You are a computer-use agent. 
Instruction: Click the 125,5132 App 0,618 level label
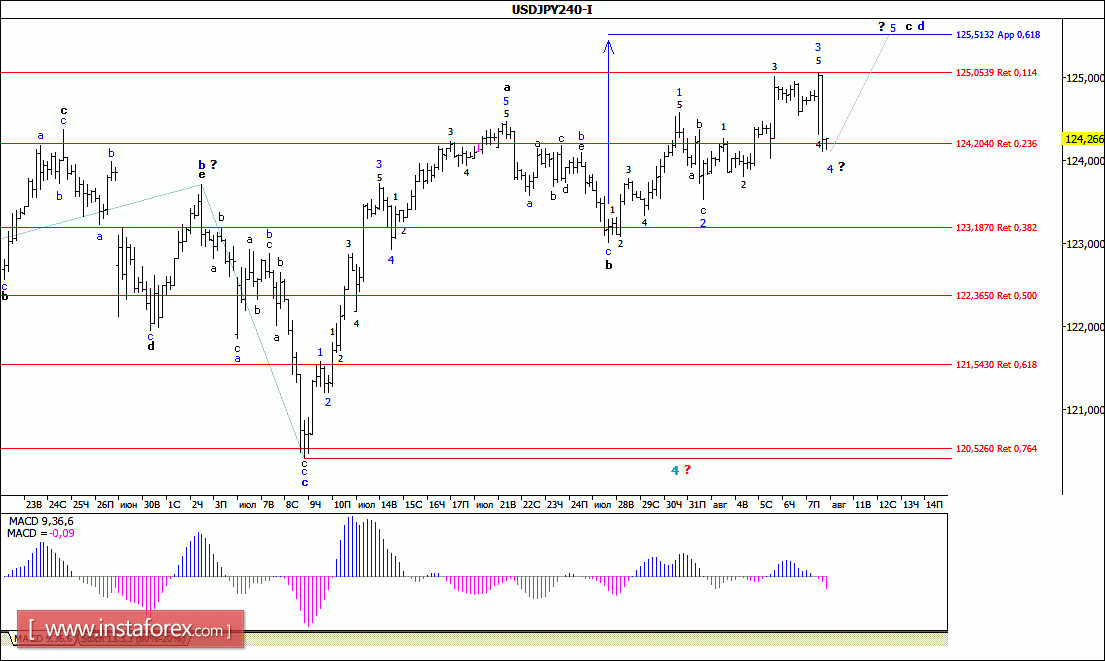click(997, 35)
